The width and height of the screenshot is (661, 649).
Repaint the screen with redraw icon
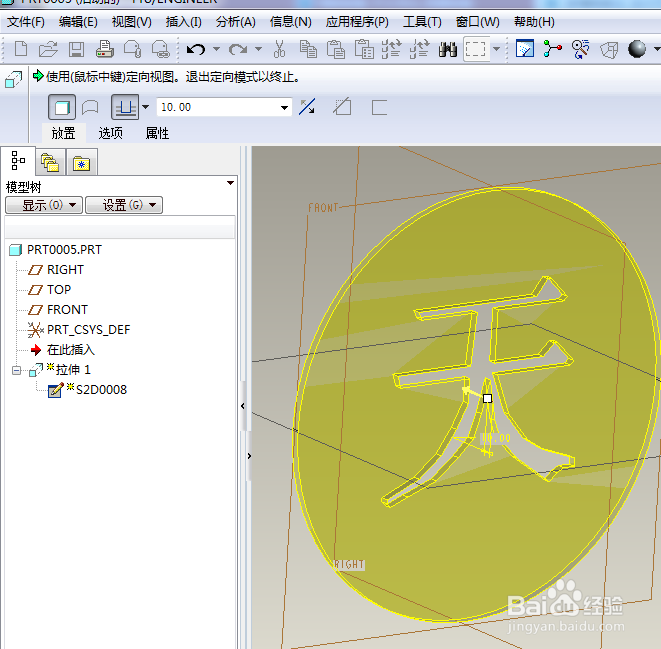pyautogui.click(x=525, y=49)
